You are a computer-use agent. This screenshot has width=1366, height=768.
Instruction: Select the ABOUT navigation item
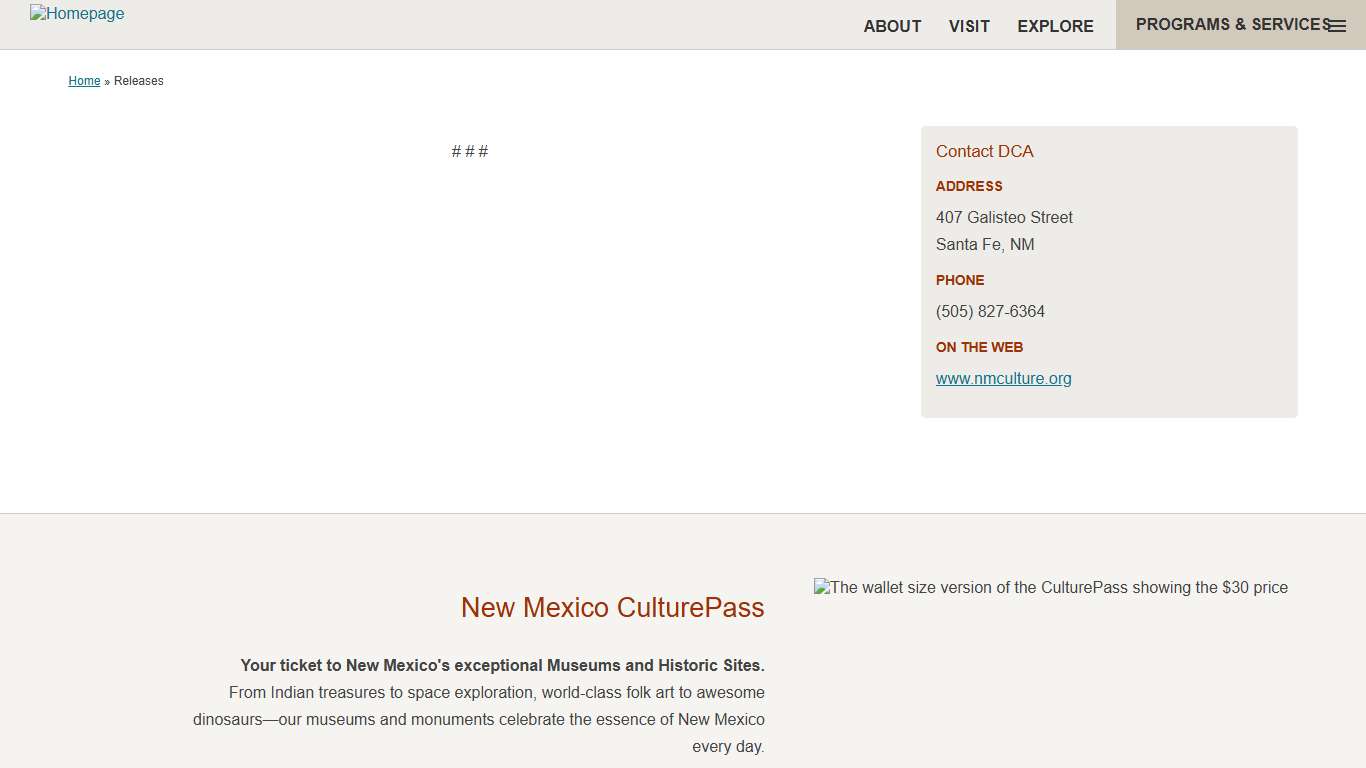click(x=892, y=26)
